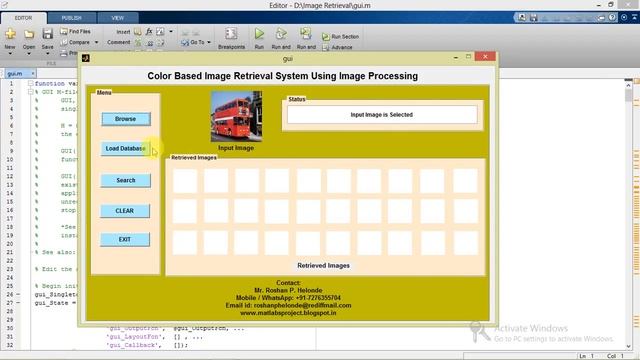Click the Search button

pos(126,180)
